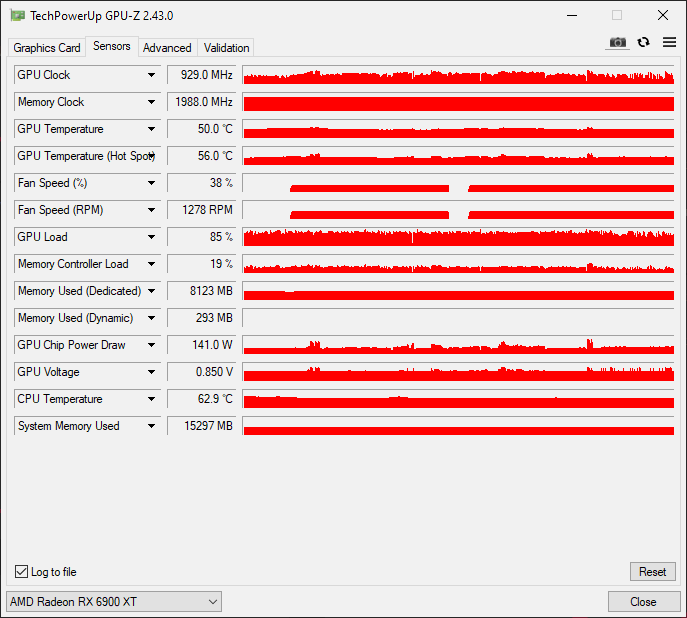Click the Memory Used (Dedicated) graph
This screenshot has height=618, width=687.
pyautogui.click(x=458, y=291)
